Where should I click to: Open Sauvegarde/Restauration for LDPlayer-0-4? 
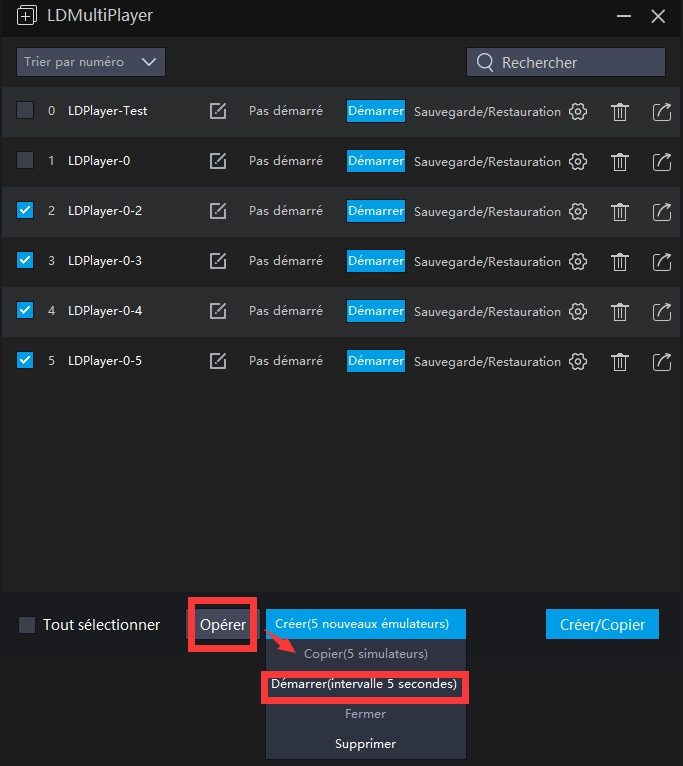click(x=488, y=312)
